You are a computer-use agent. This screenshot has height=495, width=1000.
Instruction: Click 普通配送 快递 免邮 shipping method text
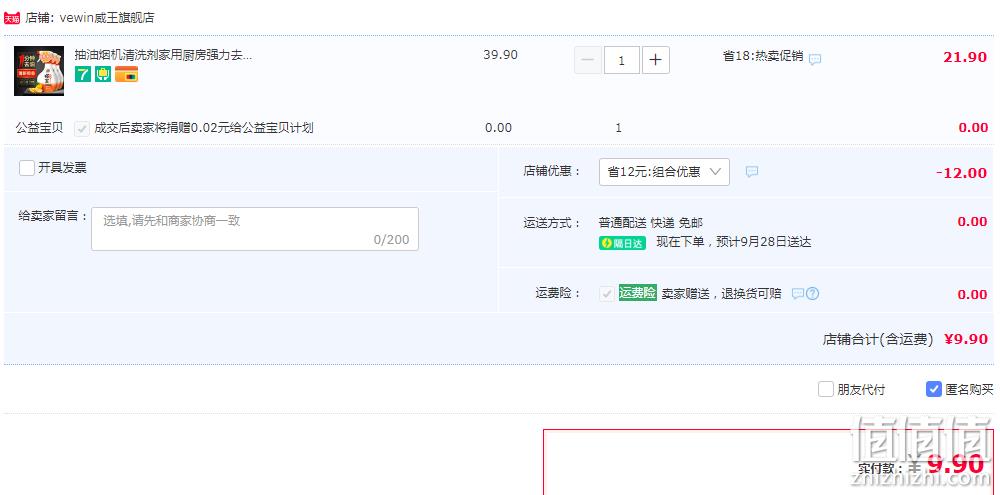click(651, 223)
